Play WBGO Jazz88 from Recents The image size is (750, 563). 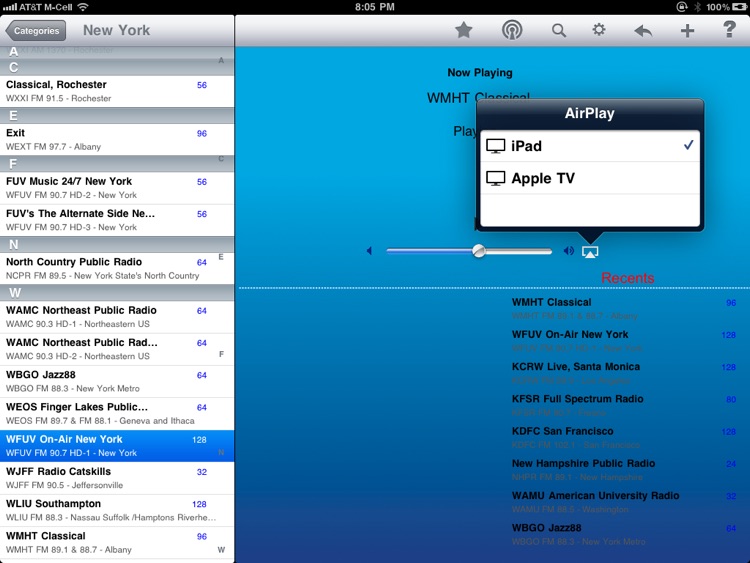coord(624,534)
